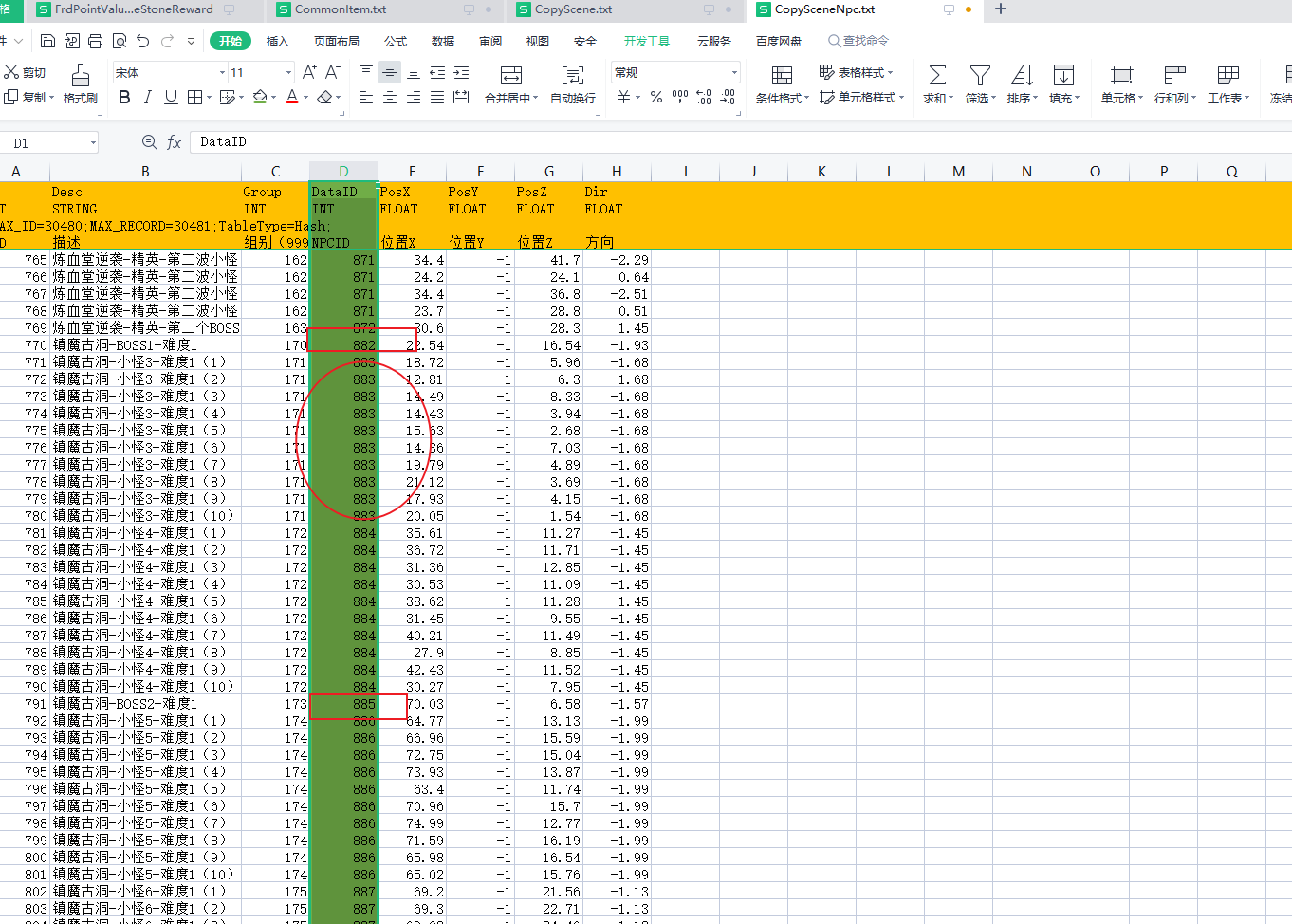The width and height of the screenshot is (1292, 924).
Task: Apply percent style format
Action: tap(656, 97)
